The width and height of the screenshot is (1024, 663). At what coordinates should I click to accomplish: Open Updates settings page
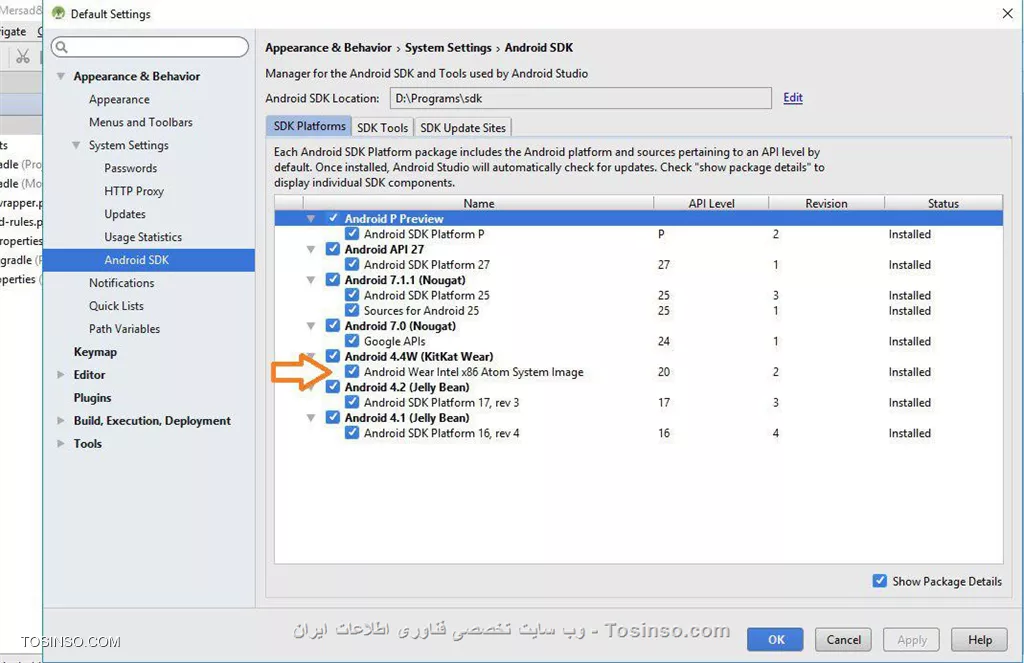point(125,214)
